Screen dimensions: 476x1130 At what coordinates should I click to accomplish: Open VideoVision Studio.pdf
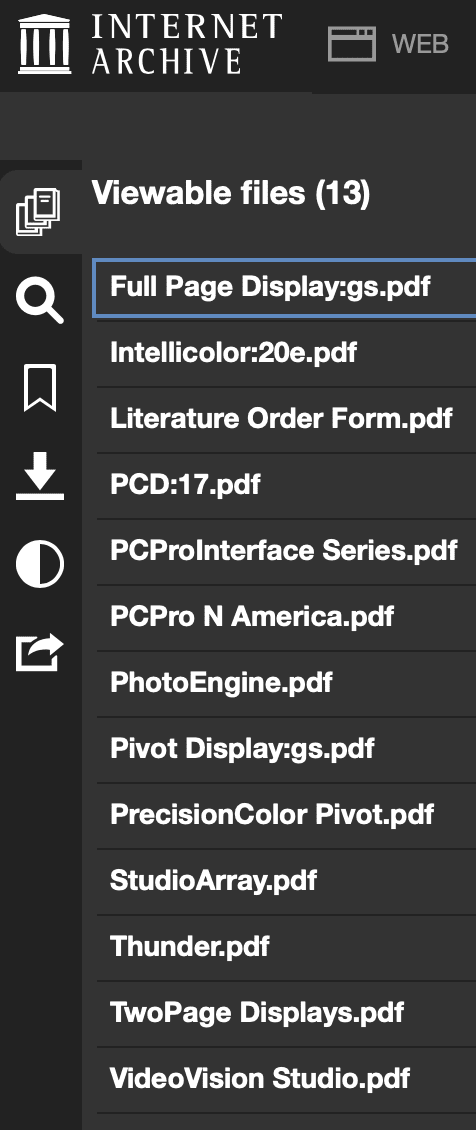pyautogui.click(x=286, y=1079)
